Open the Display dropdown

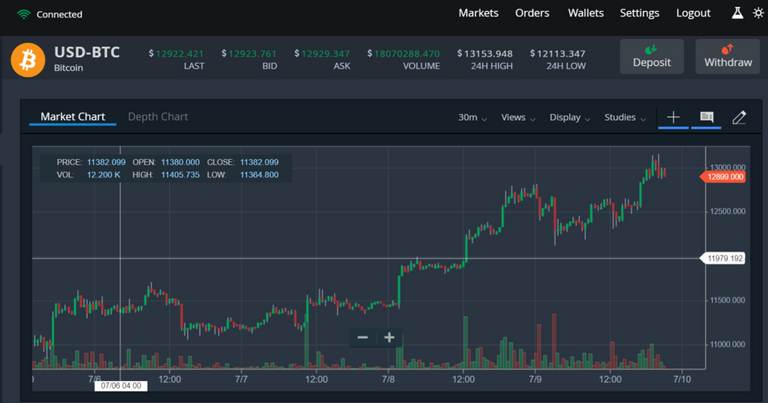pyautogui.click(x=570, y=117)
